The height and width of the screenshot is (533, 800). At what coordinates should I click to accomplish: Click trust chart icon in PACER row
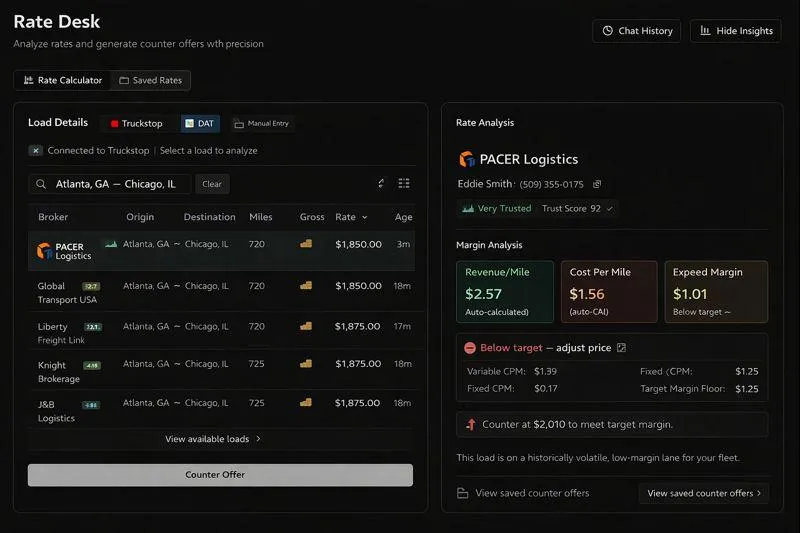111,244
